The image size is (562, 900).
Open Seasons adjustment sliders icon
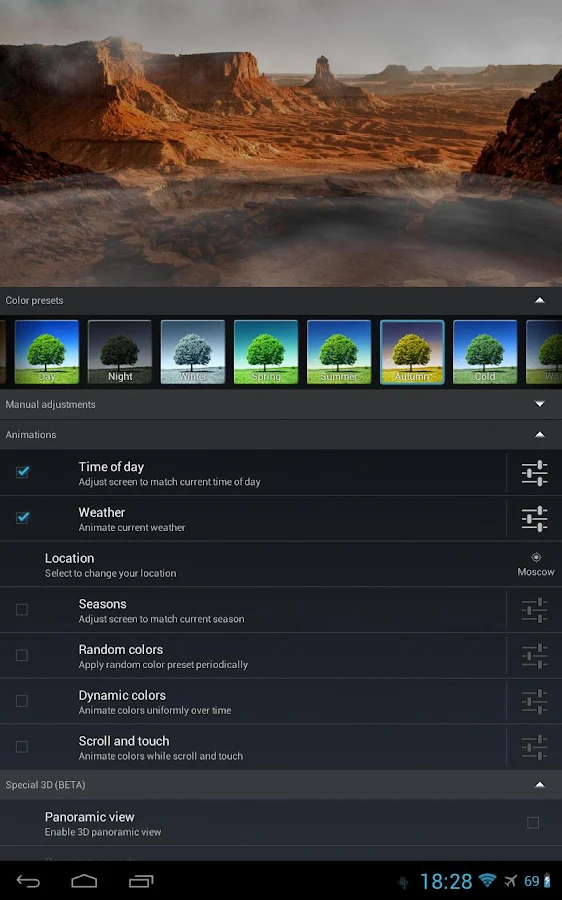[x=534, y=610]
